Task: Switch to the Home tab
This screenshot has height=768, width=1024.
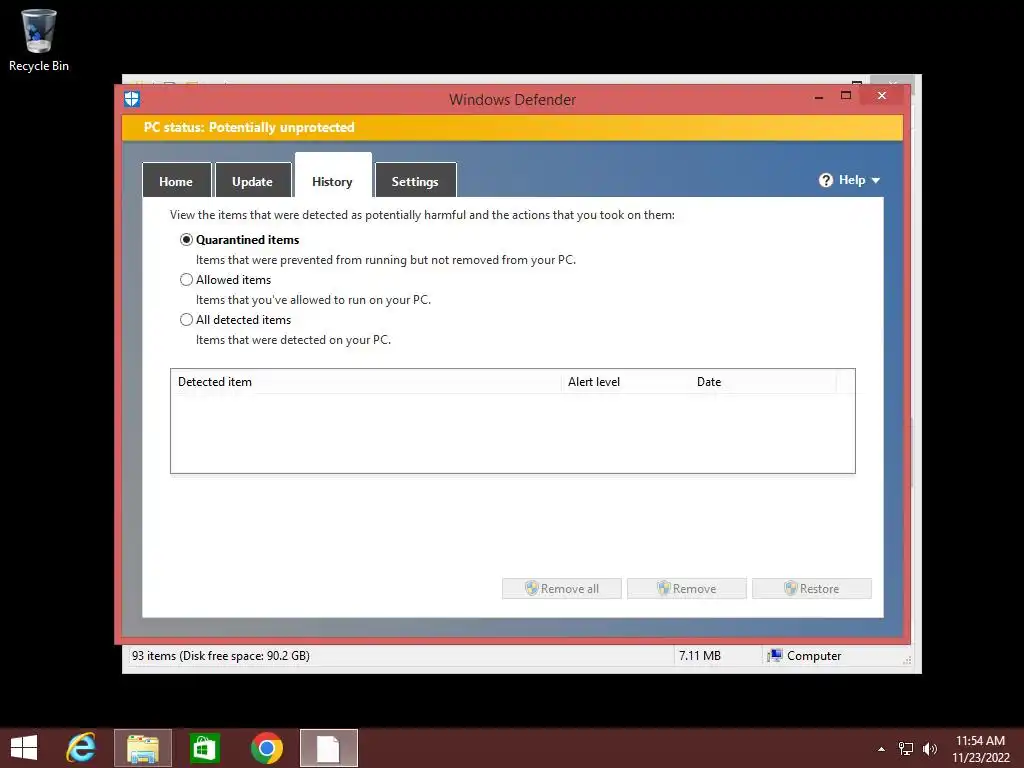Action: point(176,181)
